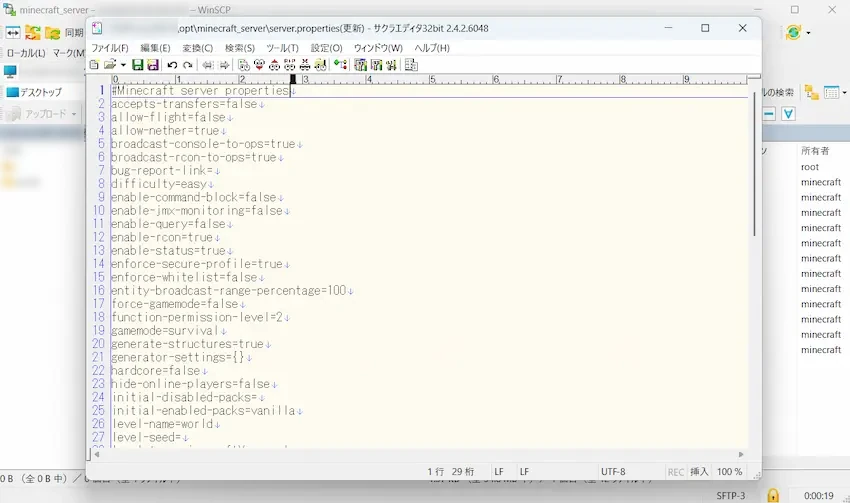Open the Replace dialog icon
The width and height of the screenshot is (850, 503).
coord(289,65)
